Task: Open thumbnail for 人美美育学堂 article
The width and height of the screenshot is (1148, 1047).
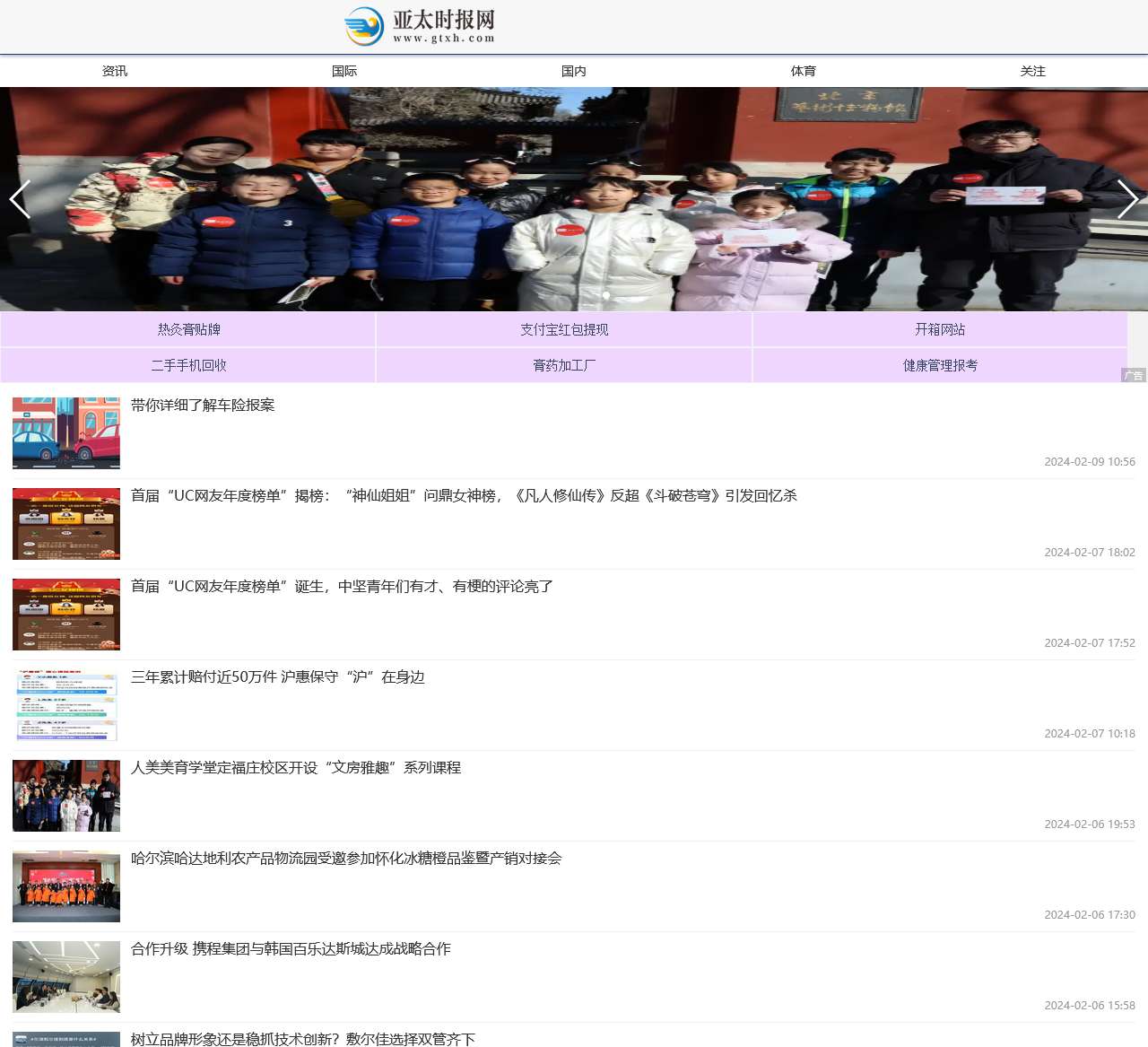Action: [66, 796]
